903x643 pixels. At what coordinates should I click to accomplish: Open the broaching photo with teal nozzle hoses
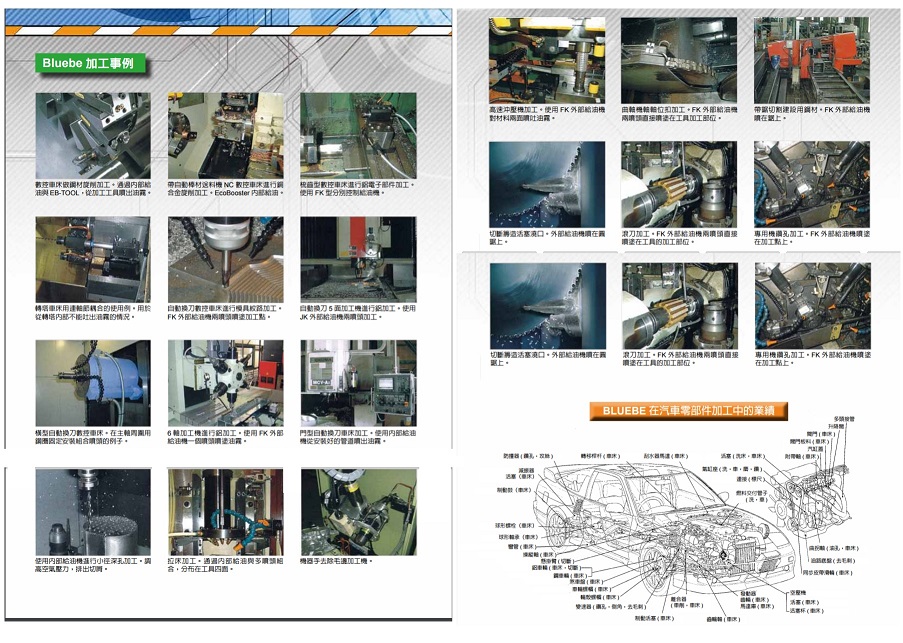[x=226, y=512]
